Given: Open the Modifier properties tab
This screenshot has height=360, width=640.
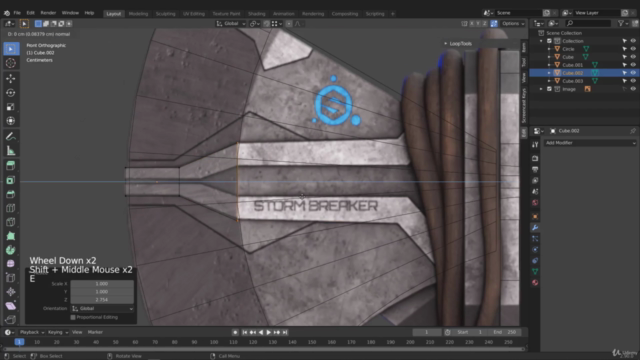Looking at the screenshot, I should (535, 227).
